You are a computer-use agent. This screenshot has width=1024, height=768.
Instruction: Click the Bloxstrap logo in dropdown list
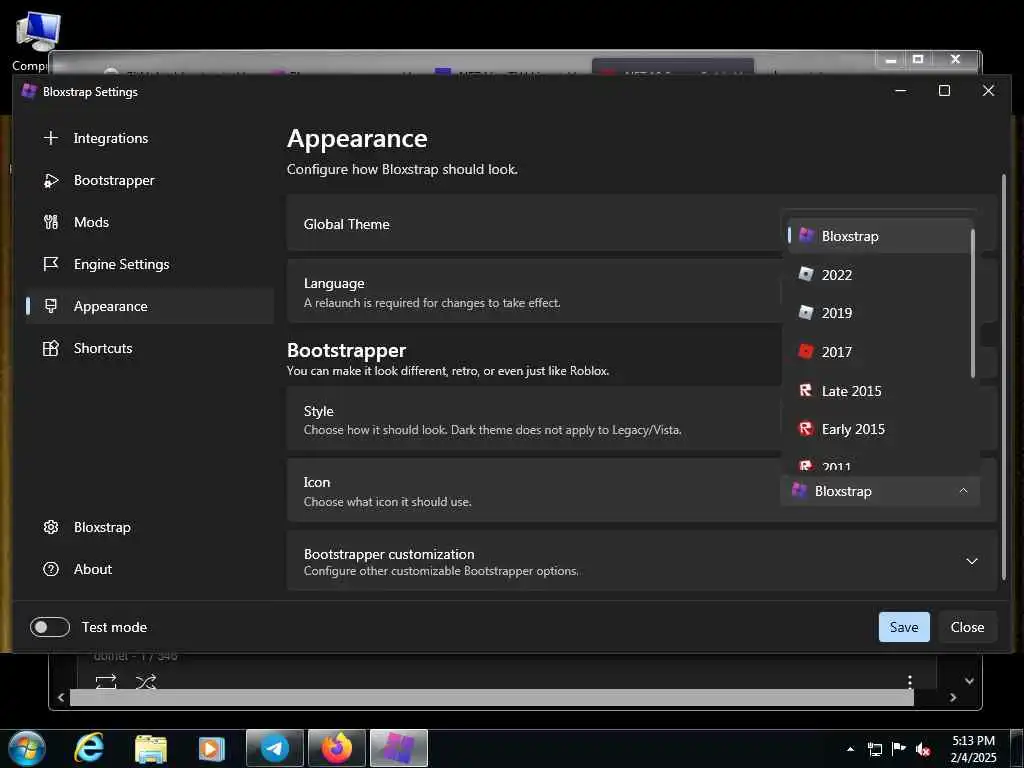(806, 236)
